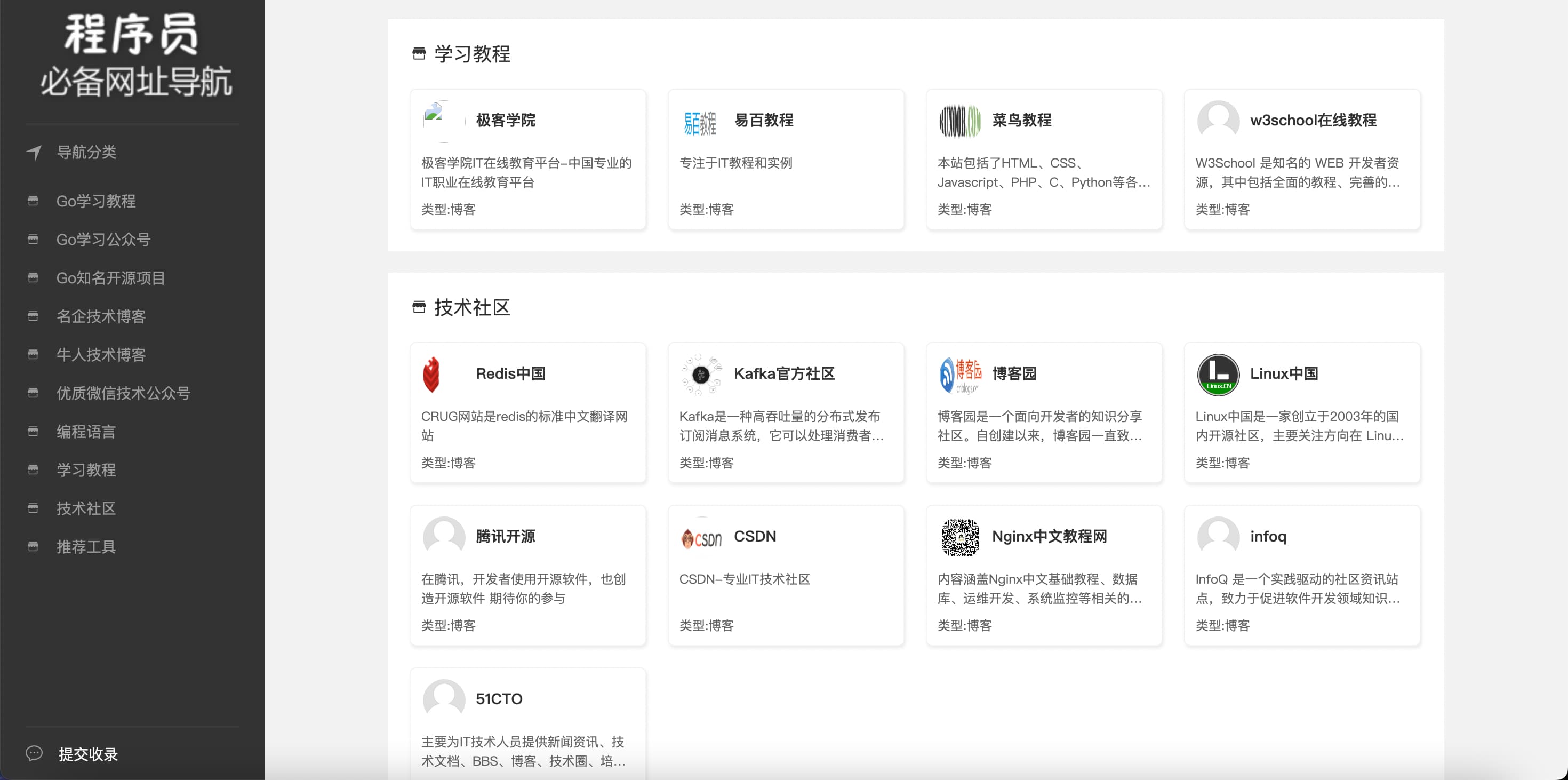Open the infoq title link
The height and width of the screenshot is (780, 1568).
point(1268,536)
